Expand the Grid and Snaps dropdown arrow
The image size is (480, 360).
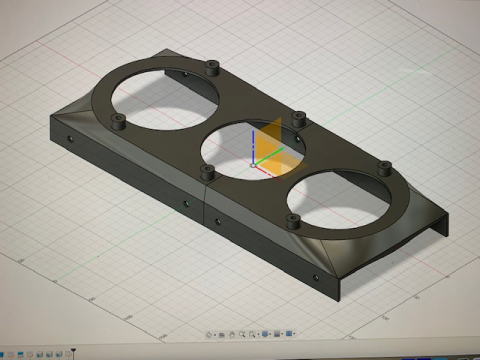point(282,334)
